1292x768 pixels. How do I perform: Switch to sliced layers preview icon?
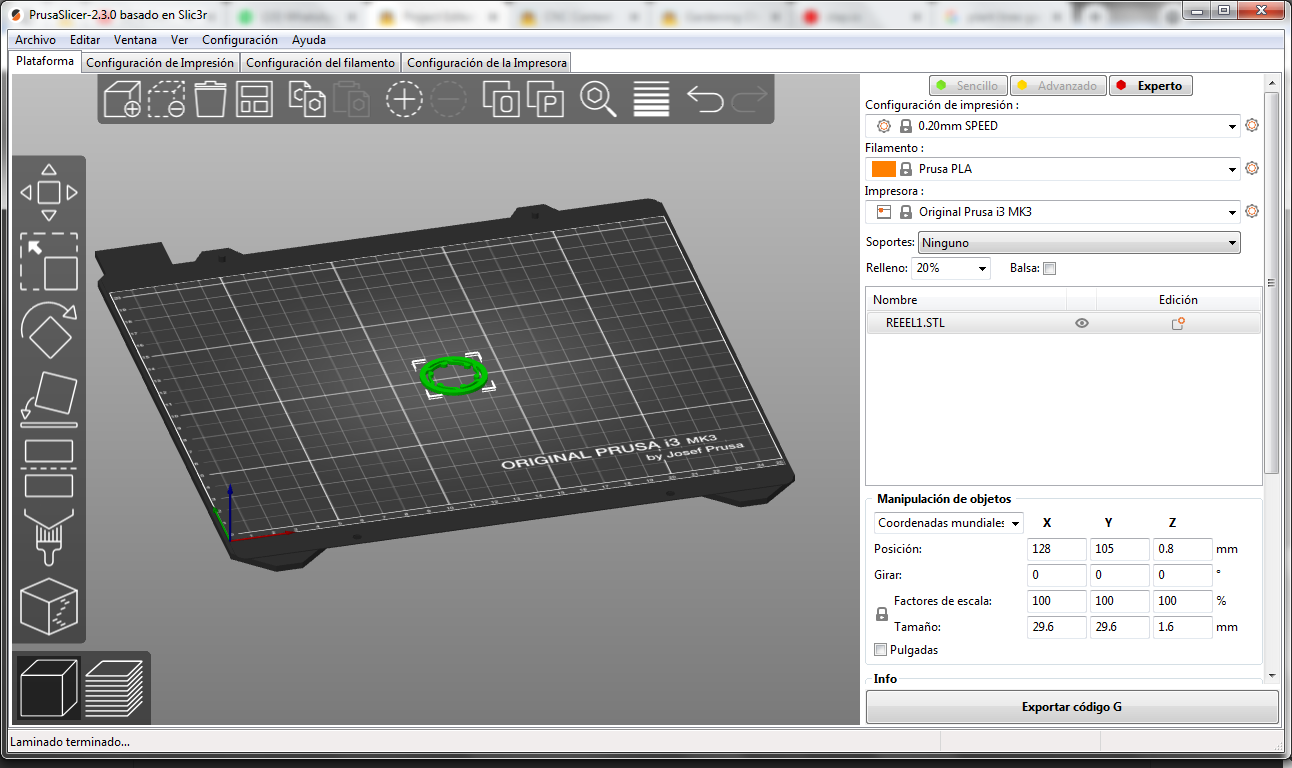pos(115,689)
